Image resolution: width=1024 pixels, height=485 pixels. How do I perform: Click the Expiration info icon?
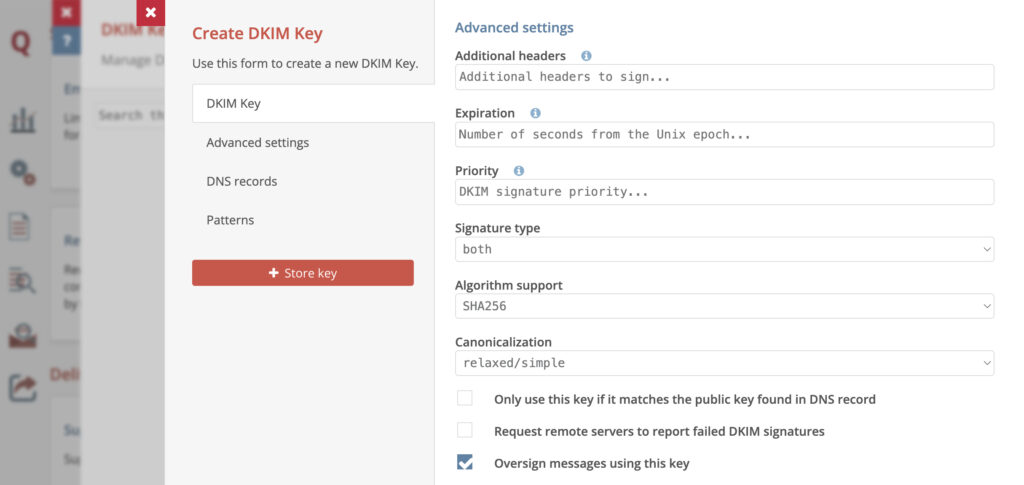(x=535, y=113)
